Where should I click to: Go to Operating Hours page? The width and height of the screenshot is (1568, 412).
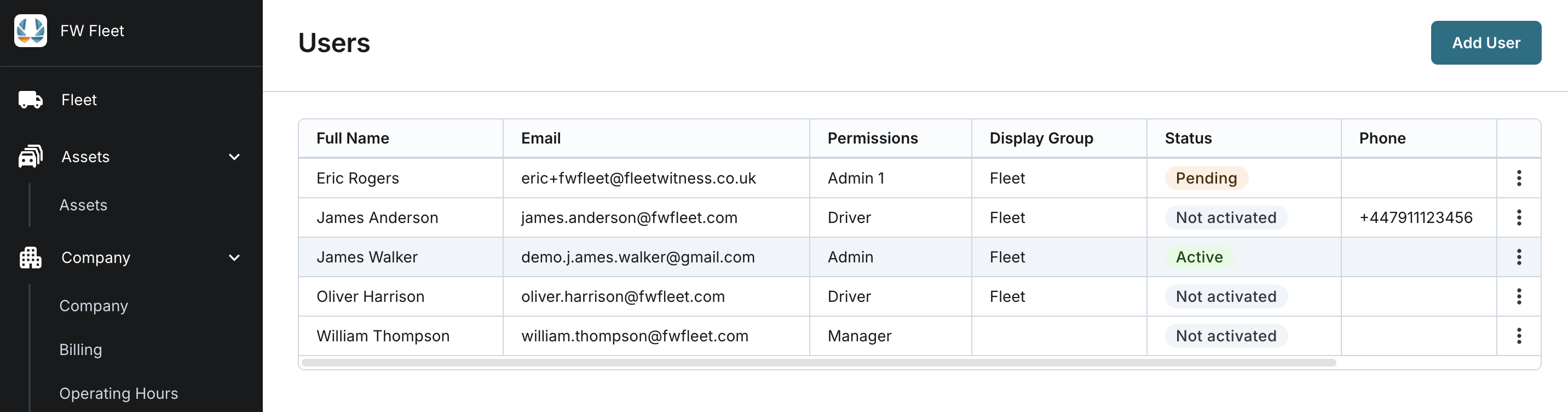click(x=119, y=394)
